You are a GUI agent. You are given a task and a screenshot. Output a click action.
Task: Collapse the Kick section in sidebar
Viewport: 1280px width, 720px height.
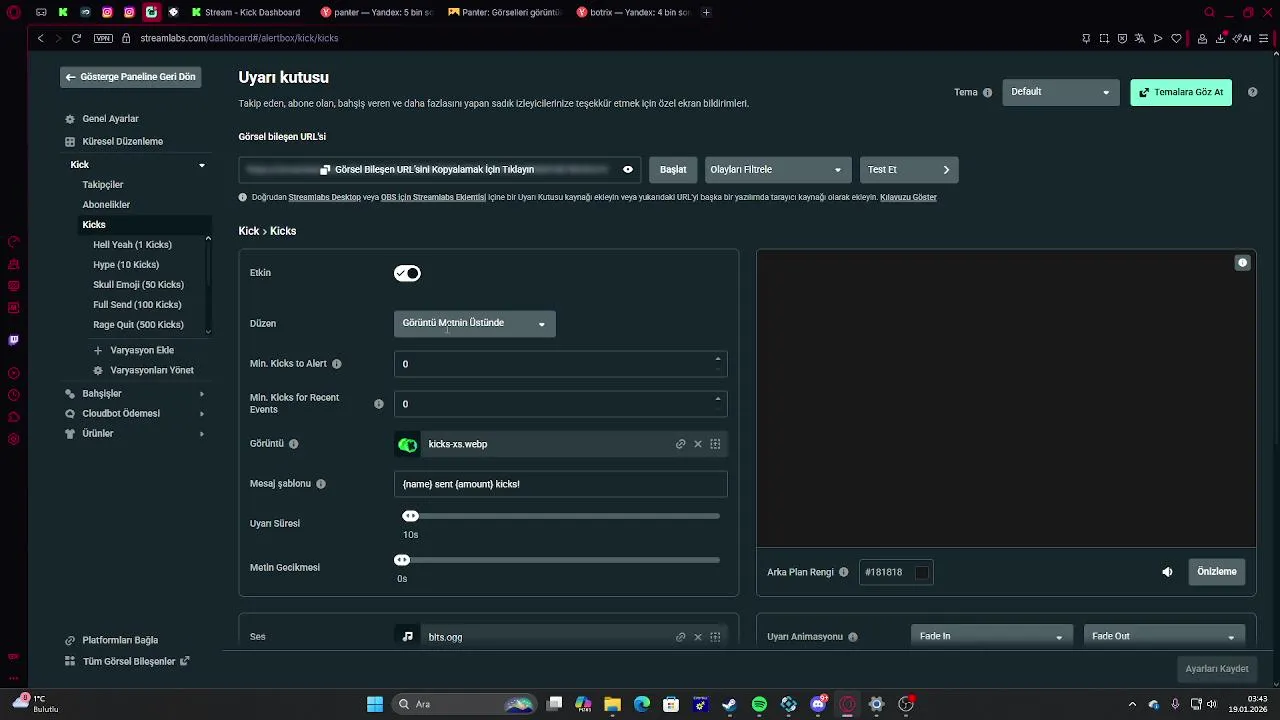click(201, 165)
